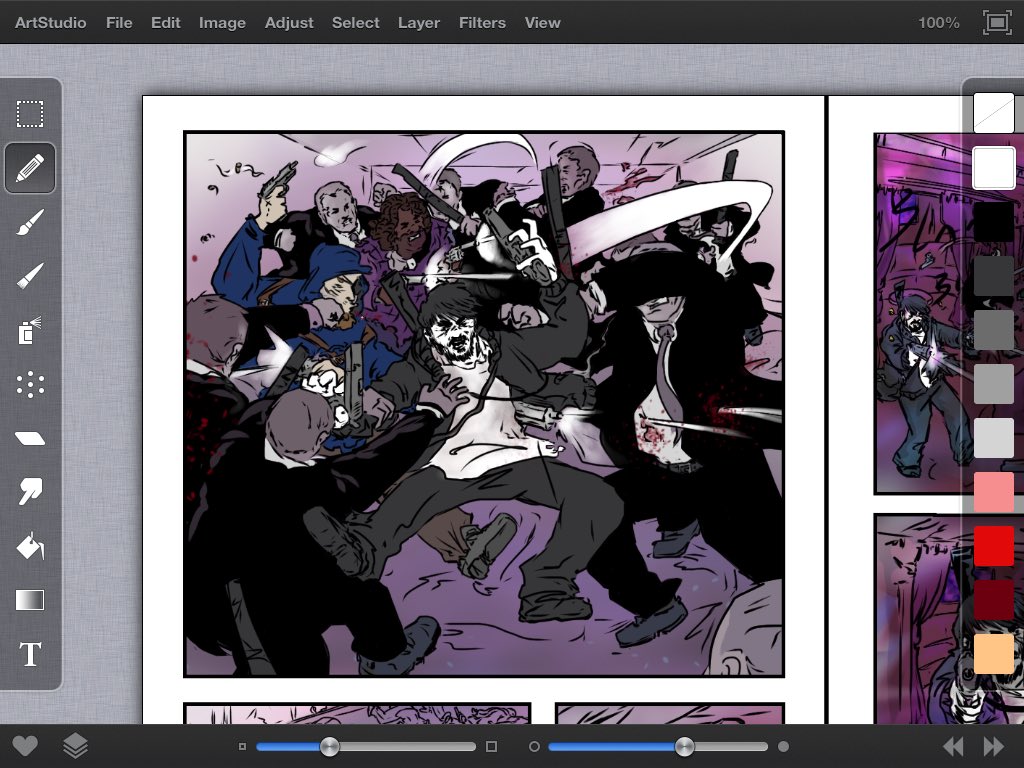Adjust the brush size slider
The height and width of the screenshot is (768, 1024).
pyautogui.click(x=366, y=746)
